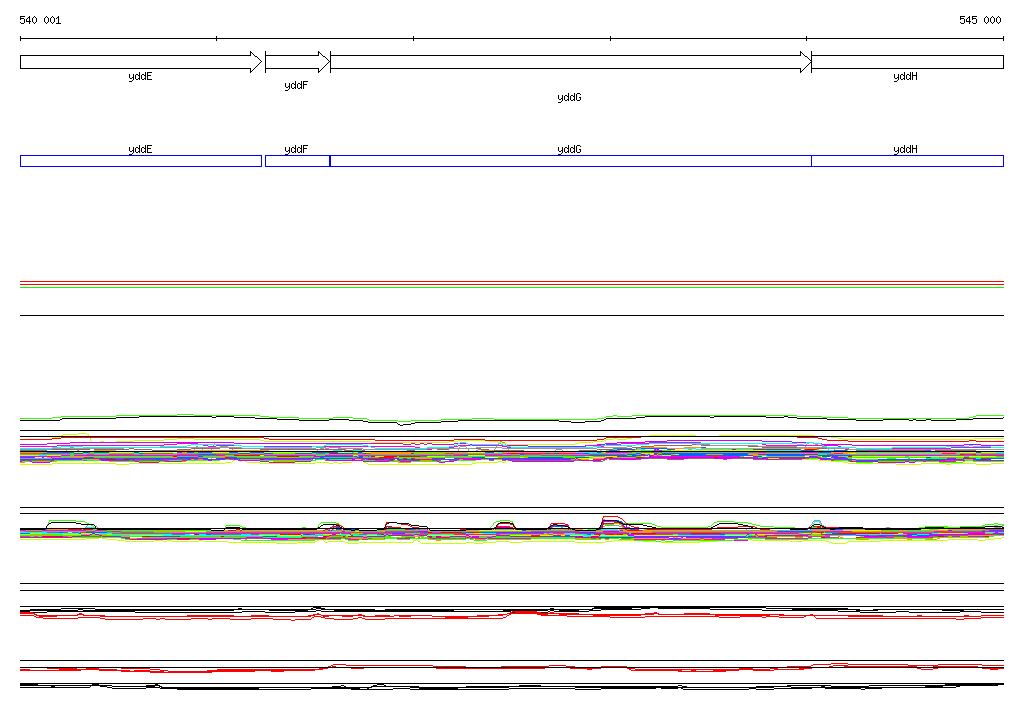This screenshot has height=714, width=1024.
Task: Select the blue yddH annotation box
Action: pyautogui.click(x=906, y=161)
